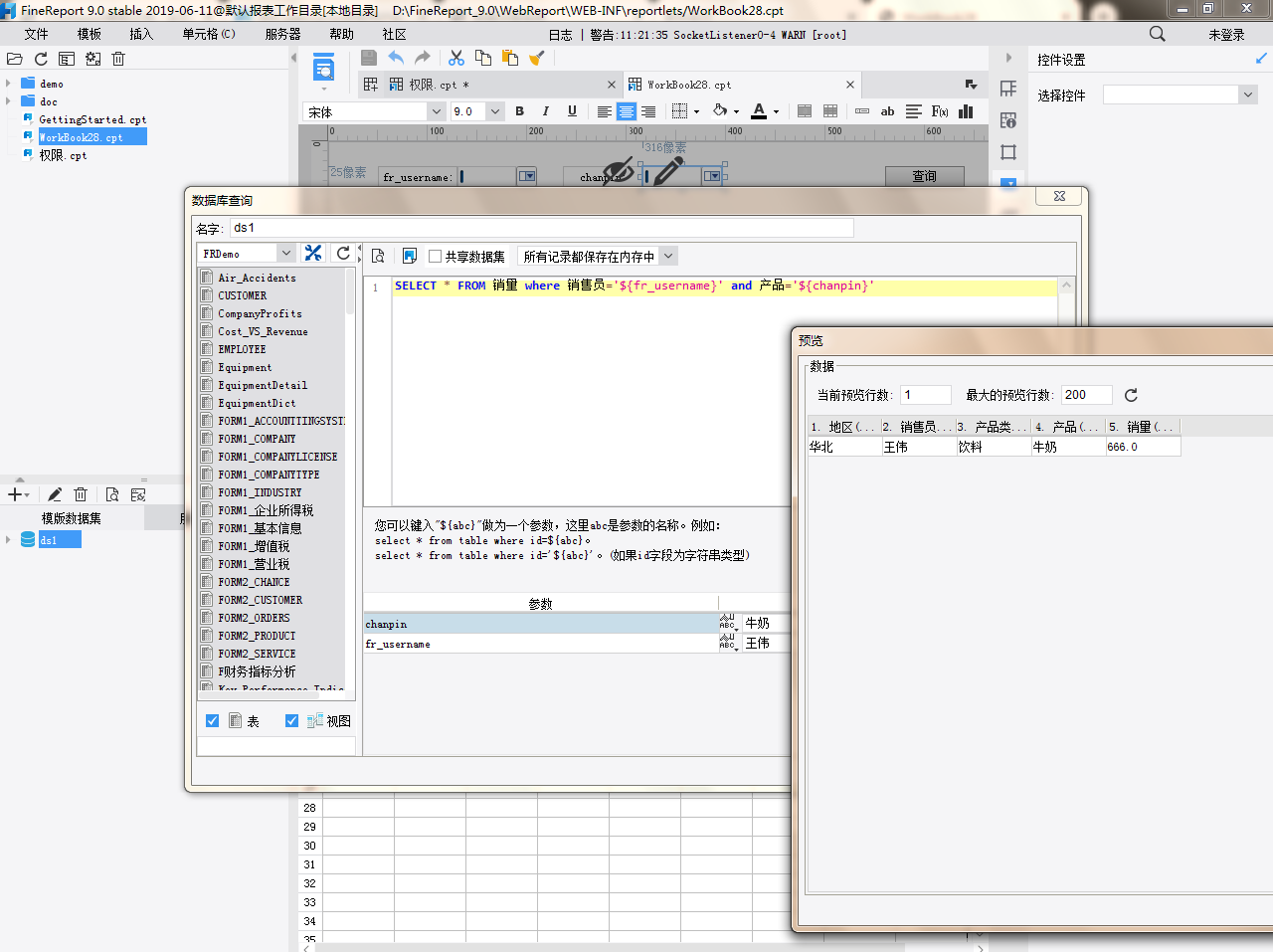The width and height of the screenshot is (1273, 952).
Task: Click the Cut scissors icon
Action: coord(456,58)
